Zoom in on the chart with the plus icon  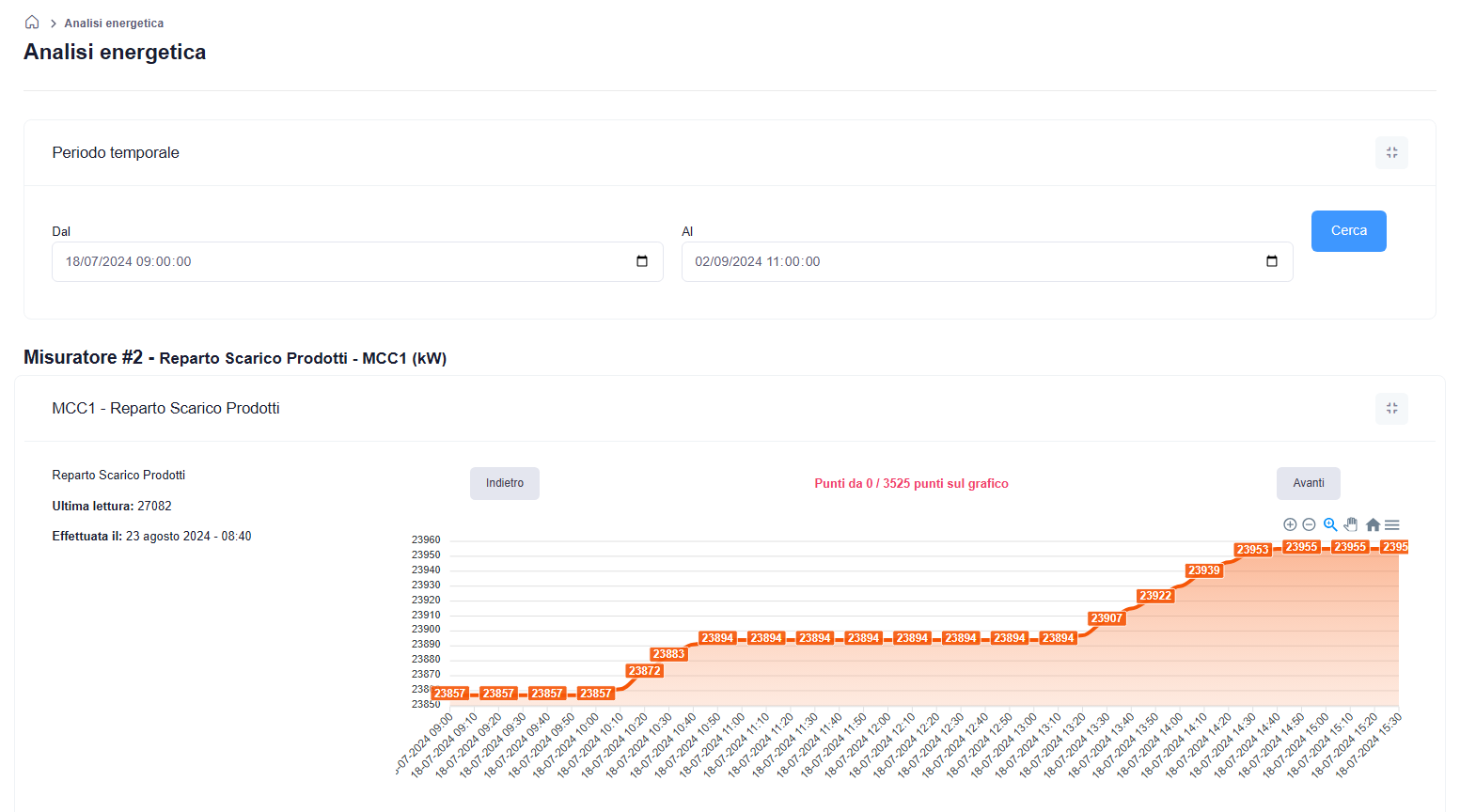(1290, 524)
